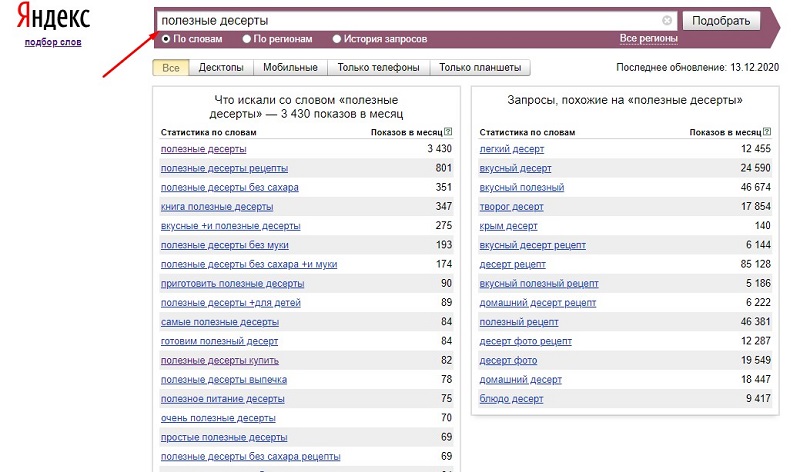This screenshot has height=472, width=800.
Task: Open десерт рецепт similar query link
Action: (x=512, y=264)
